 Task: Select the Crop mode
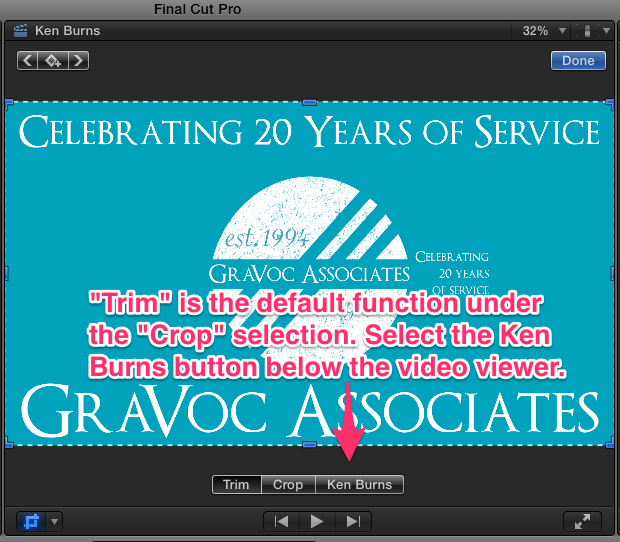(x=288, y=485)
